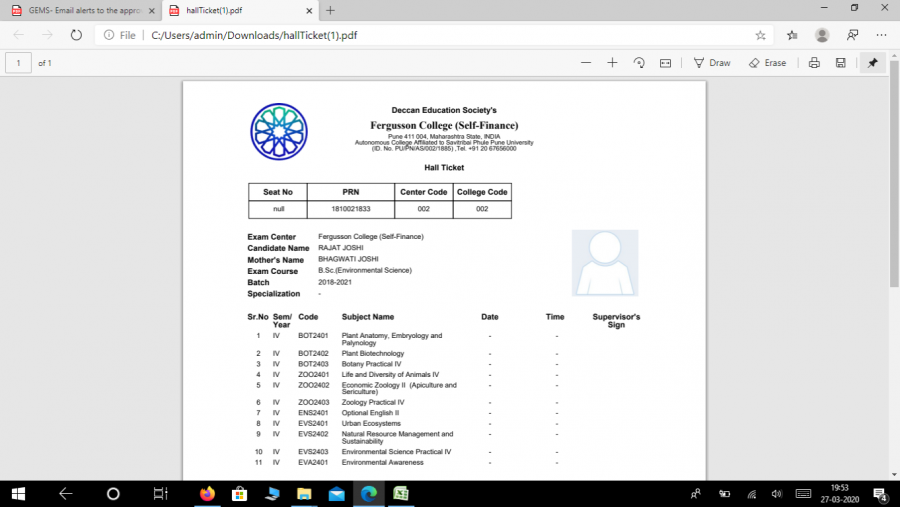900x507 pixels.
Task: Open browser Settings and more menu
Action: point(882,35)
